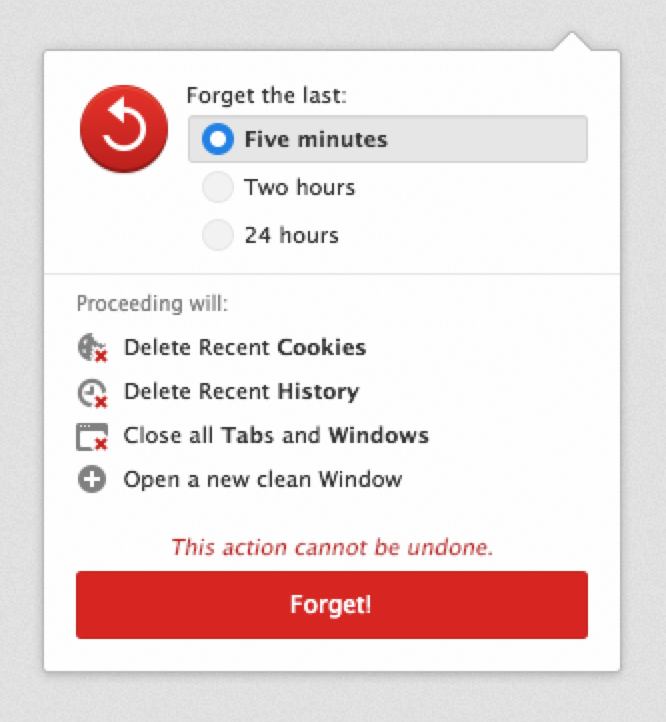Viewport: 666px width, 722px height.
Task: Select the Five minutes radio button
Action: point(218,139)
